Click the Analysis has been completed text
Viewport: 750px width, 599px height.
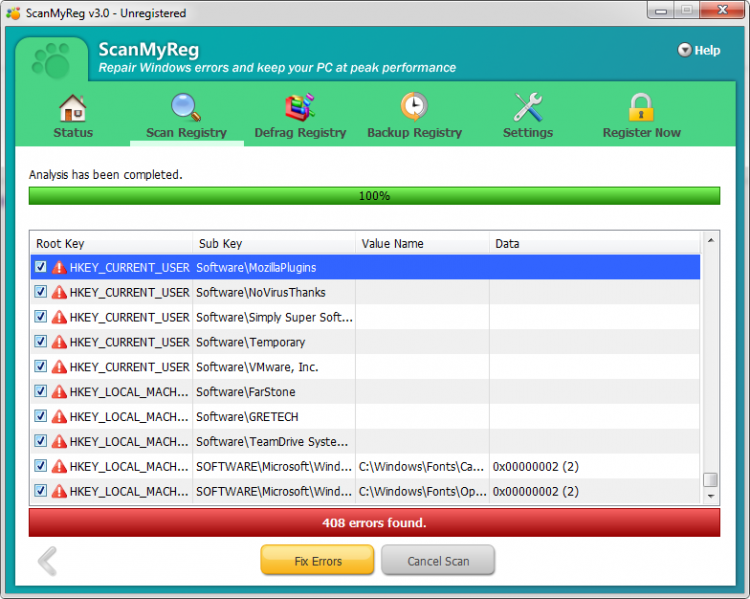pos(106,175)
